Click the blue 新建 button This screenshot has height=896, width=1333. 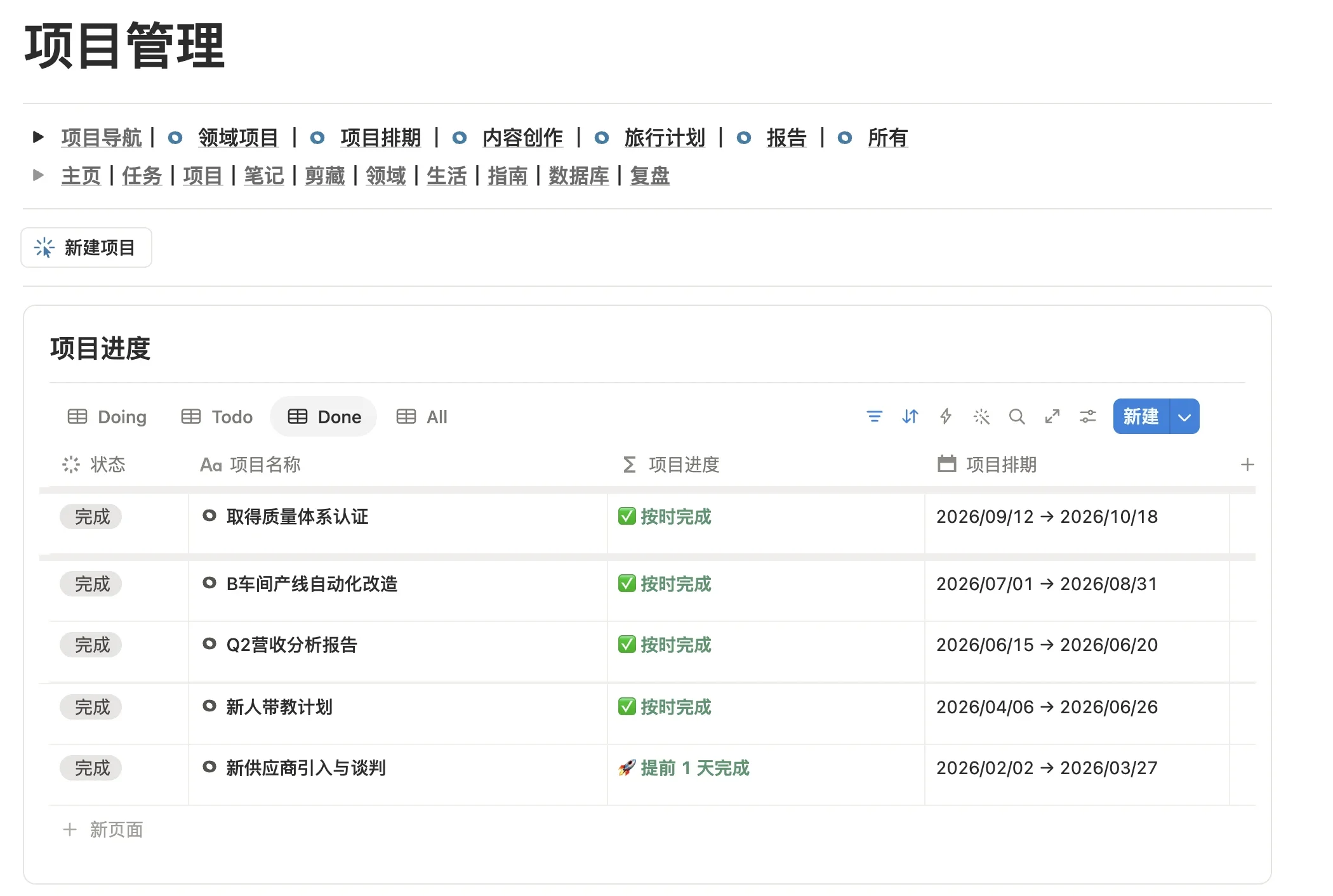1141,416
